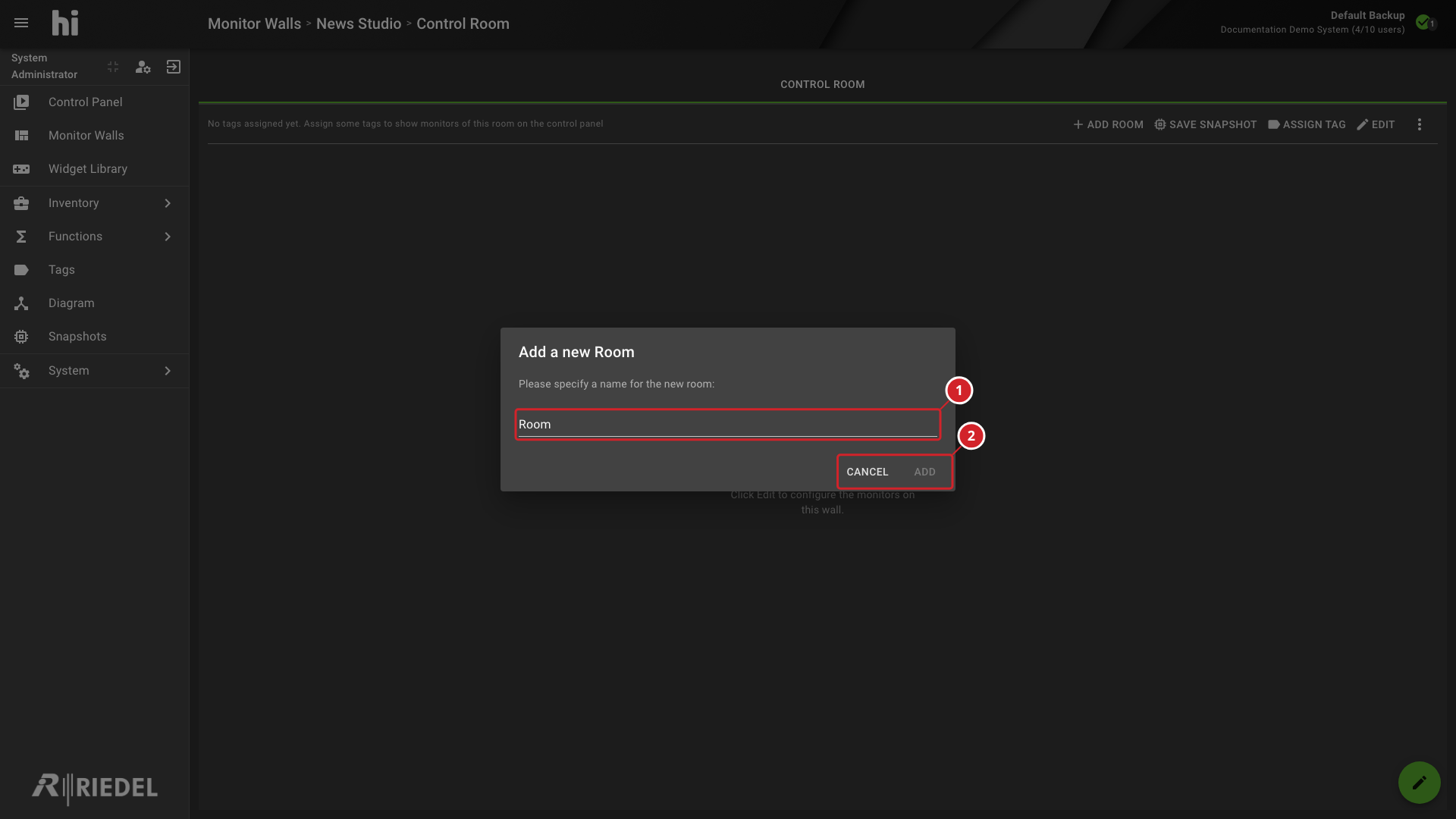
Task: Open the hamburger navigation menu
Action: tap(21, 24)
